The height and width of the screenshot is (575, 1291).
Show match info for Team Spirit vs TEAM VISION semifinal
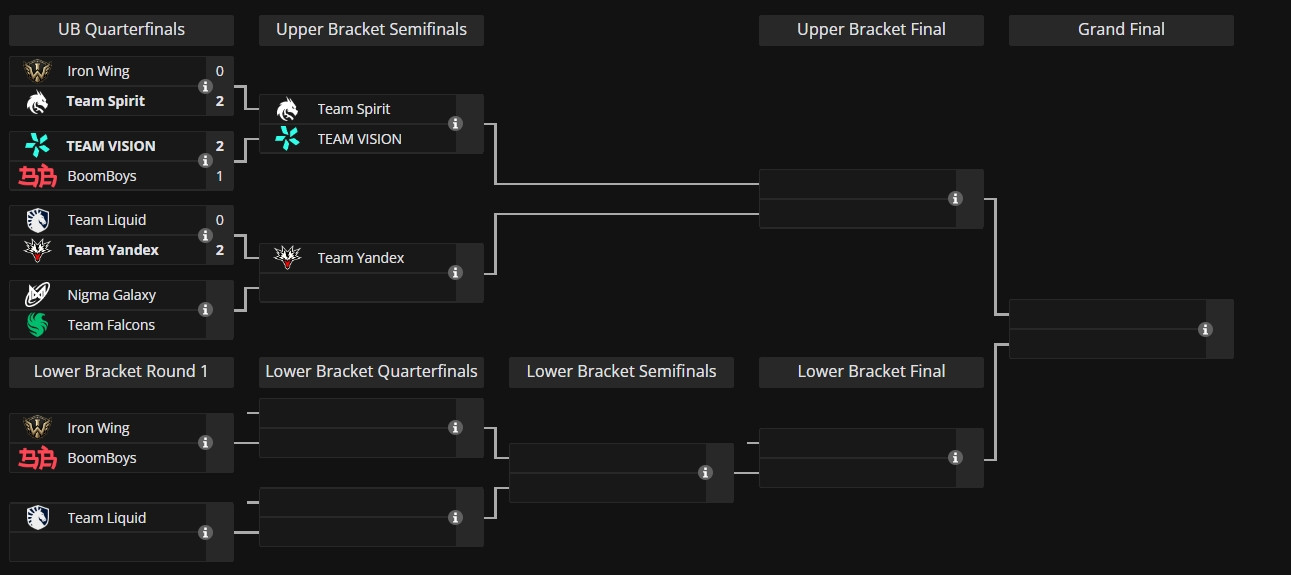(x=456, y=124)
